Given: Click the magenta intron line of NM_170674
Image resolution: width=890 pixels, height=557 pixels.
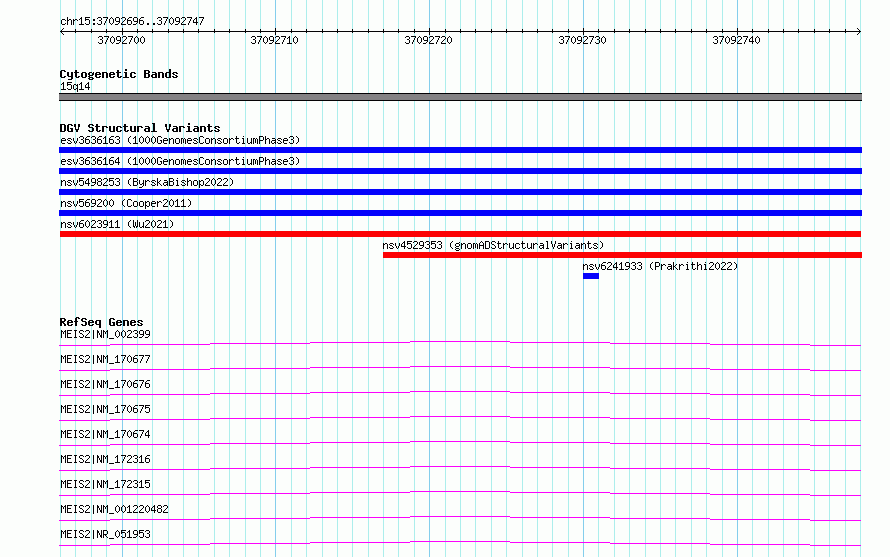Looking at the screenshot, I should click(x=460, y=443).
